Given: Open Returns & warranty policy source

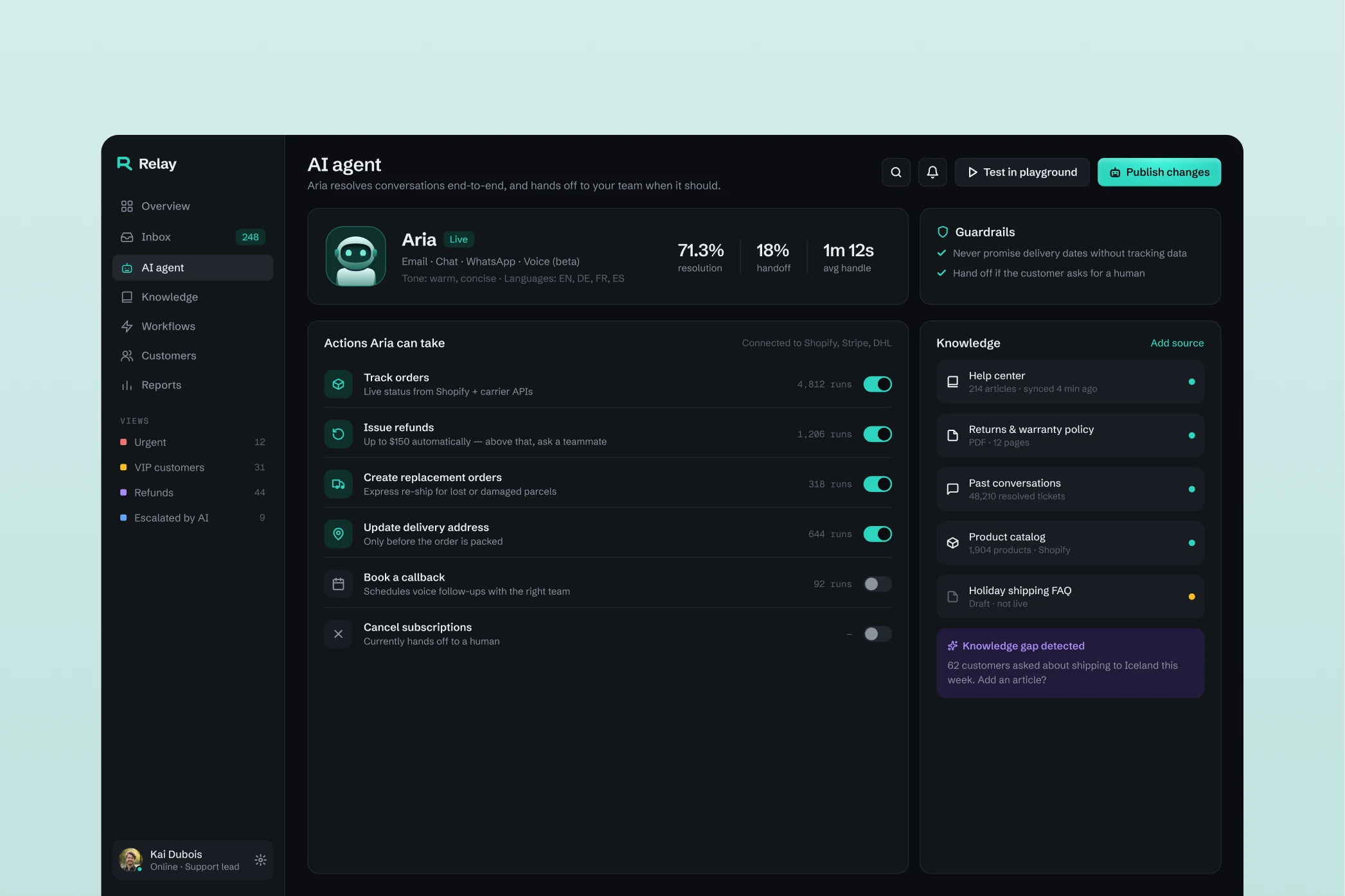Looking at the screenshot, I should [x=1070, y=435].
